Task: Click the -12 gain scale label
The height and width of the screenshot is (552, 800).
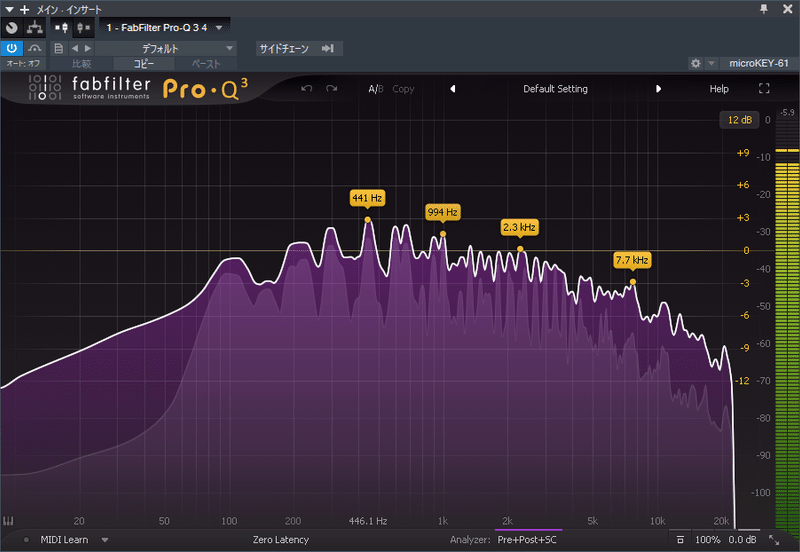Action: coord(742,381)
